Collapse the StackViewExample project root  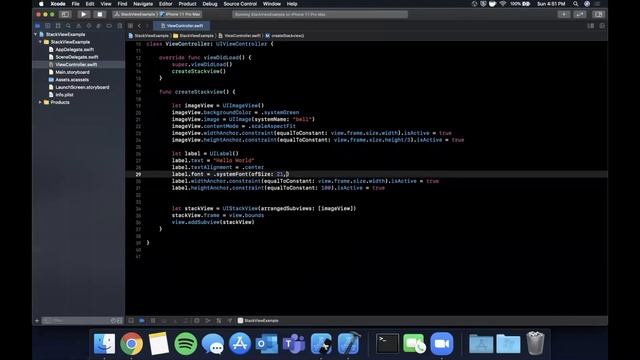coord(36,34)
